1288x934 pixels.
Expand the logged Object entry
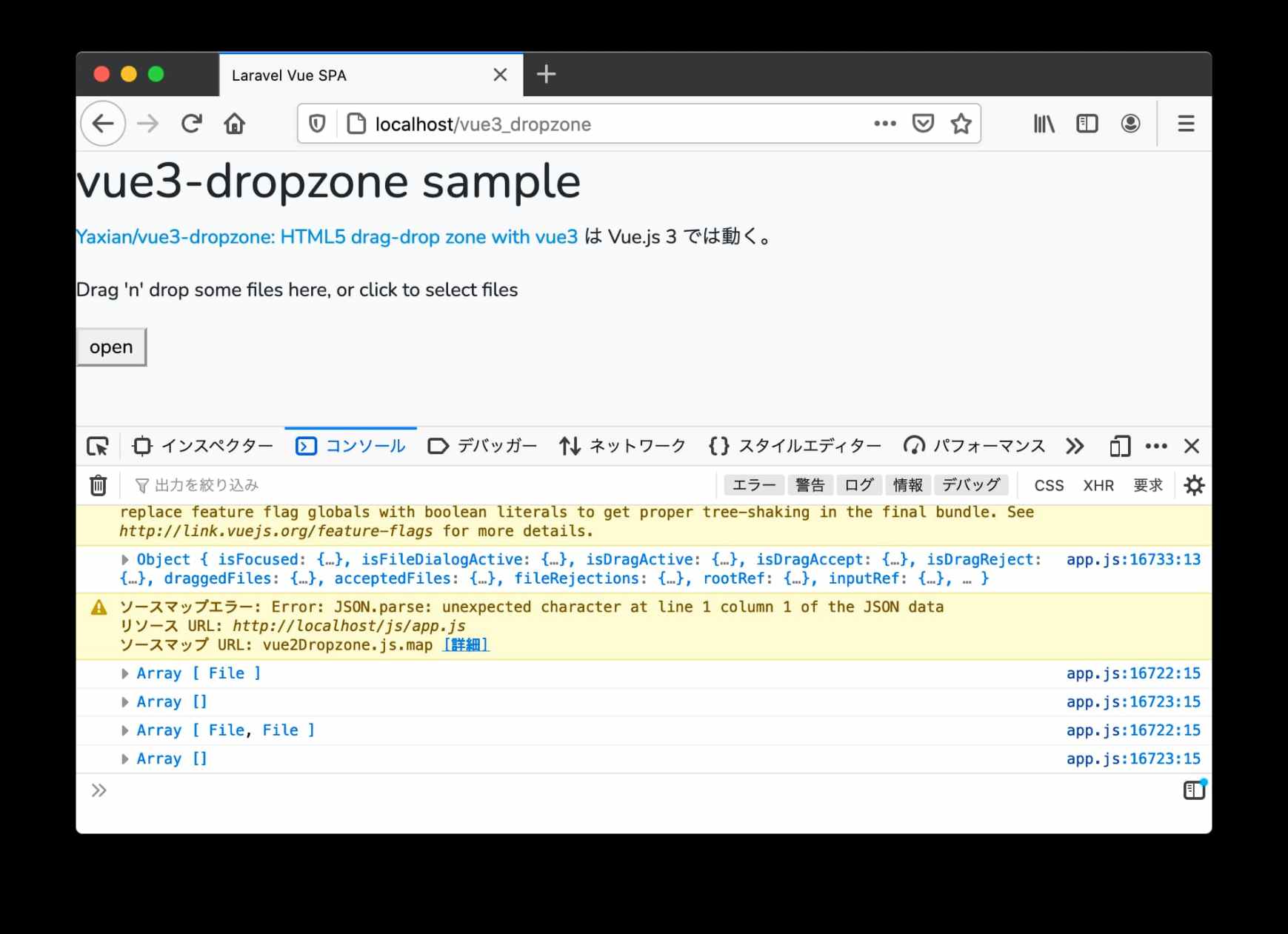(x=125, y=559)
